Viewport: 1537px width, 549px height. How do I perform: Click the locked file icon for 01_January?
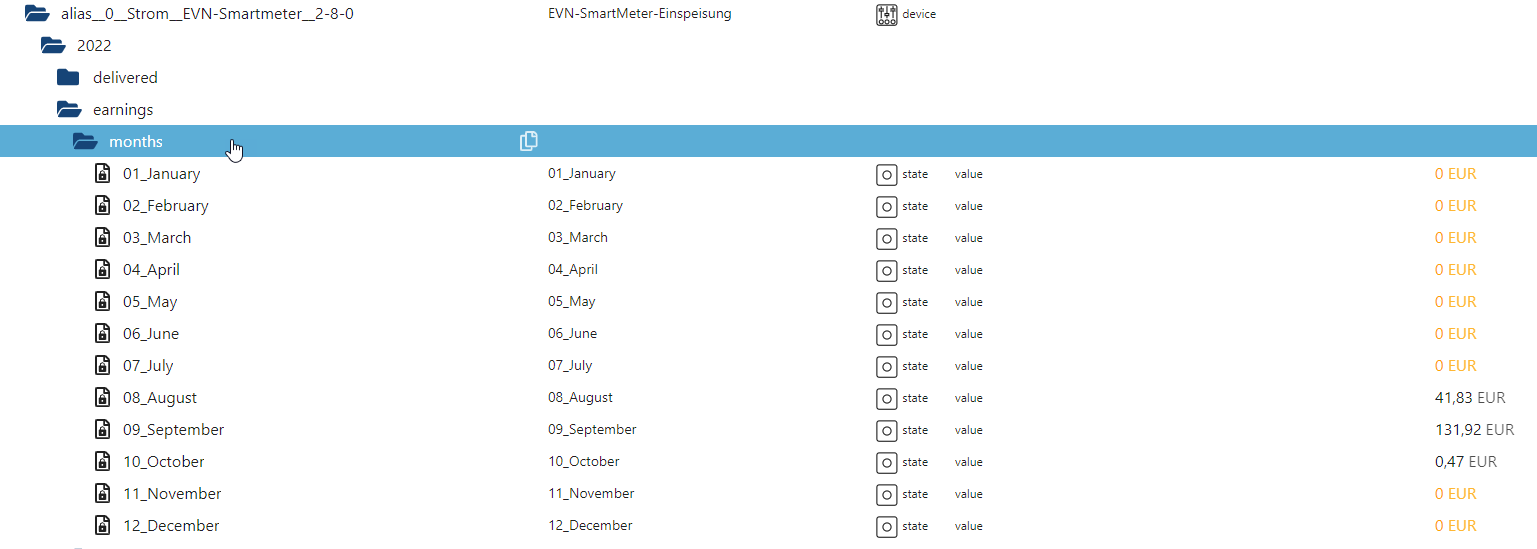[x=102, y=173]
